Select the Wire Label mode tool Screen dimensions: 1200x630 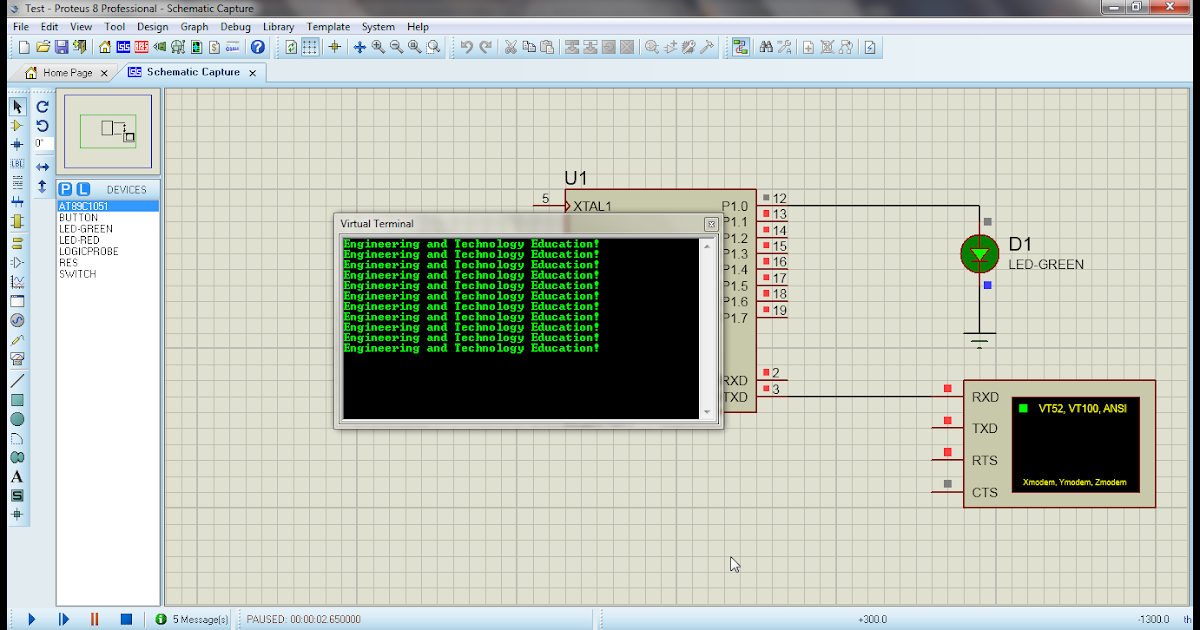coord(17,163)
